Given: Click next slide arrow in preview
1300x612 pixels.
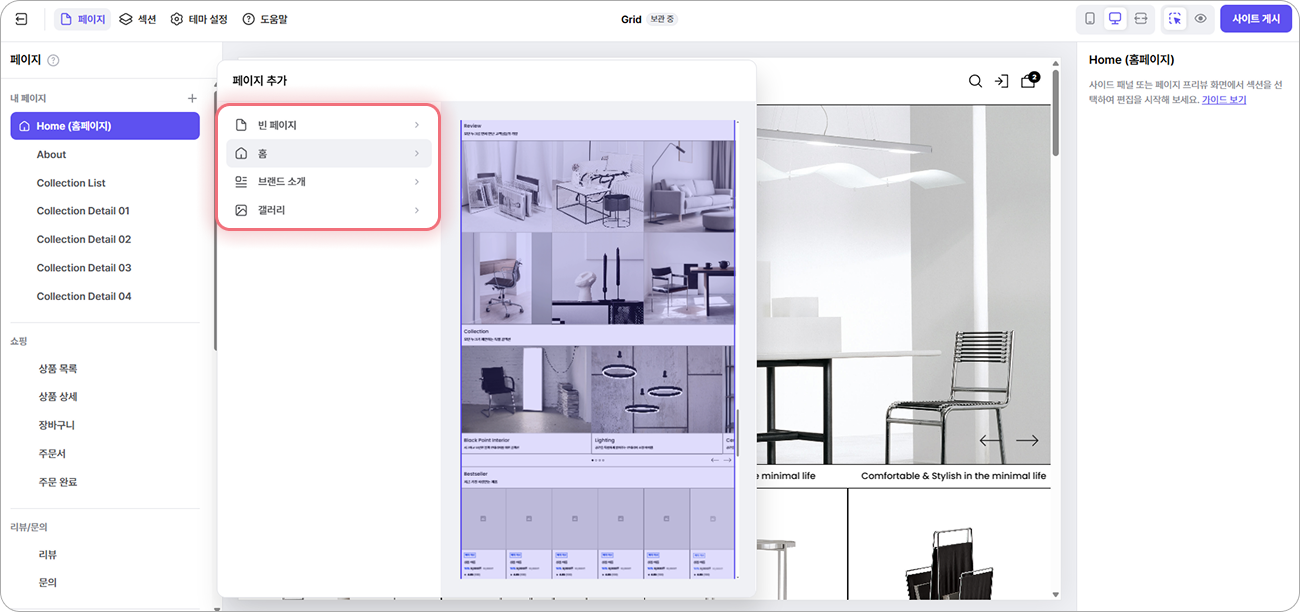Looking at the screenshot, I should [x=1027, y=440].
